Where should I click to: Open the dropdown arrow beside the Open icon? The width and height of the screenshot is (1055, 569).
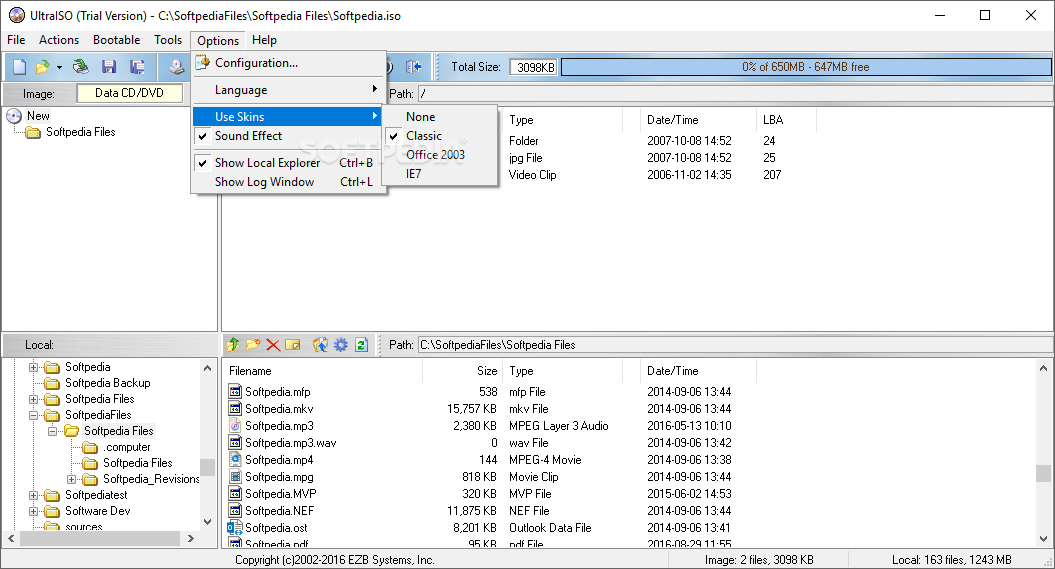(59, 67)
